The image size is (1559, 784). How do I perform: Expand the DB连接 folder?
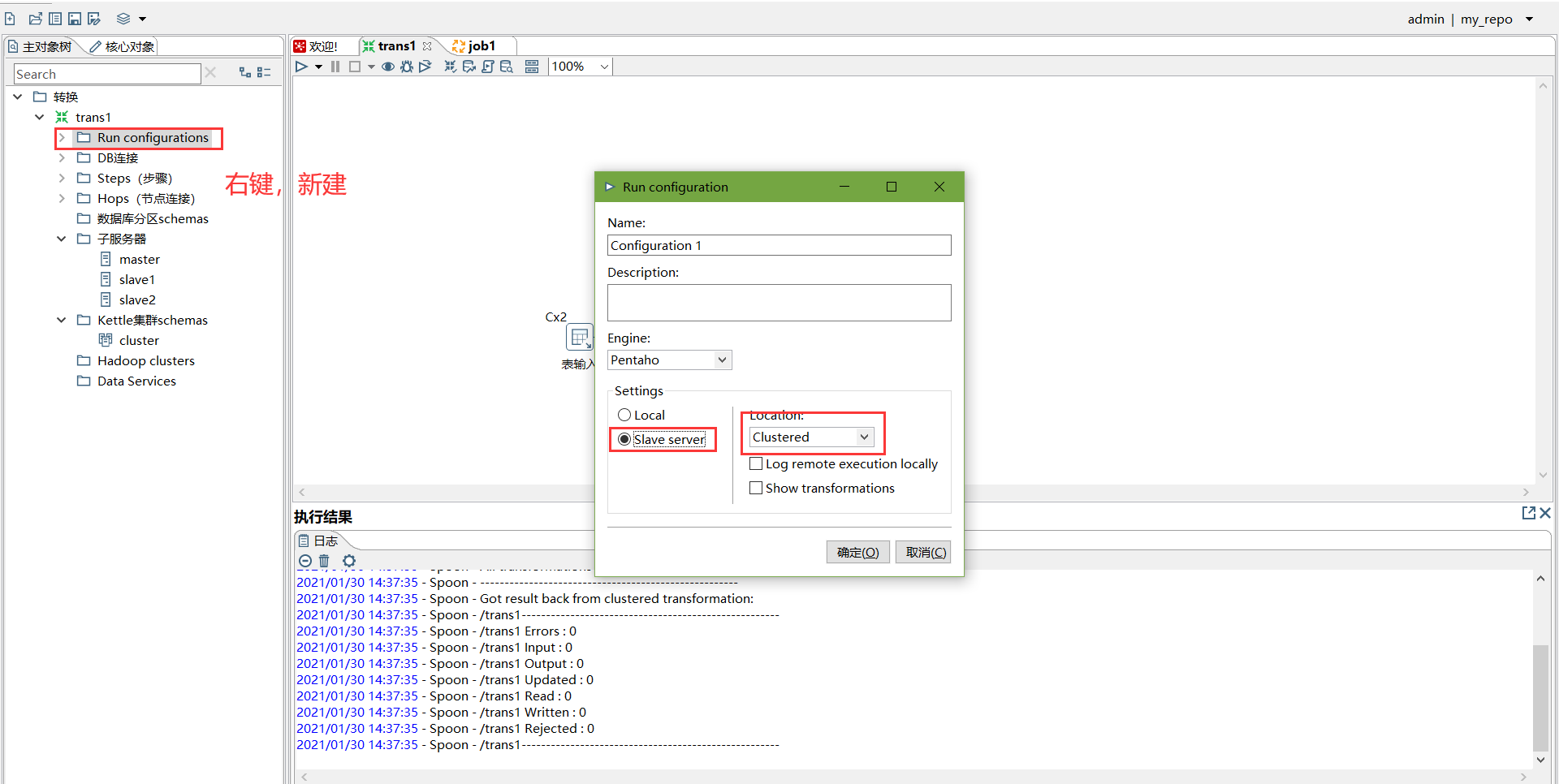61,157
